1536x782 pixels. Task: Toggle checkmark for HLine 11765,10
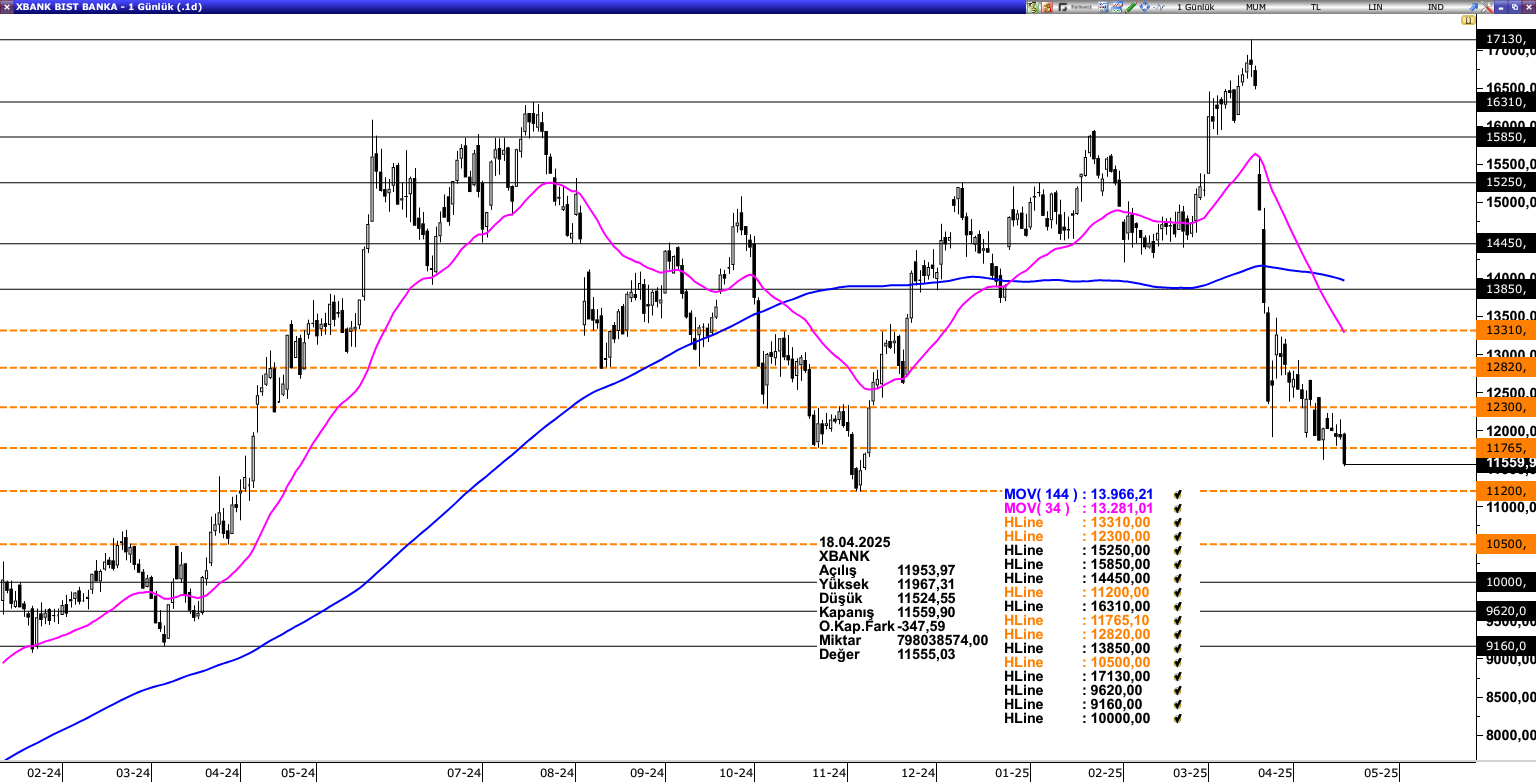coord(1179,620)
